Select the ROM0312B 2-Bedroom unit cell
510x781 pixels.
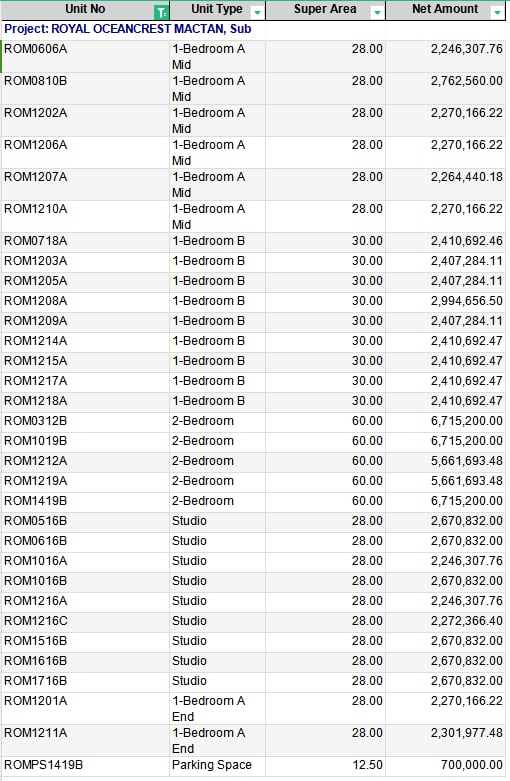85,421
